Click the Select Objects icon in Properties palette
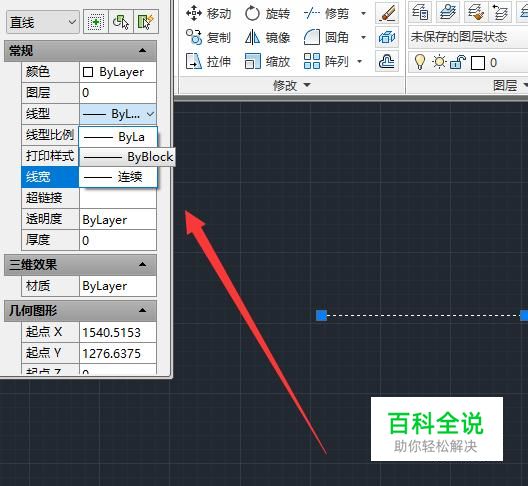This screenshot has width=528, height=486. 96,22
